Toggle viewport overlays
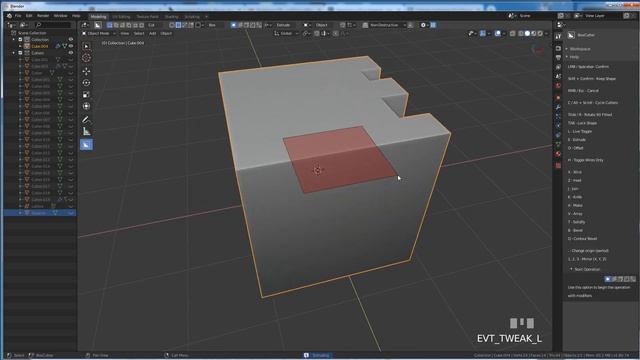 point(498,33)
